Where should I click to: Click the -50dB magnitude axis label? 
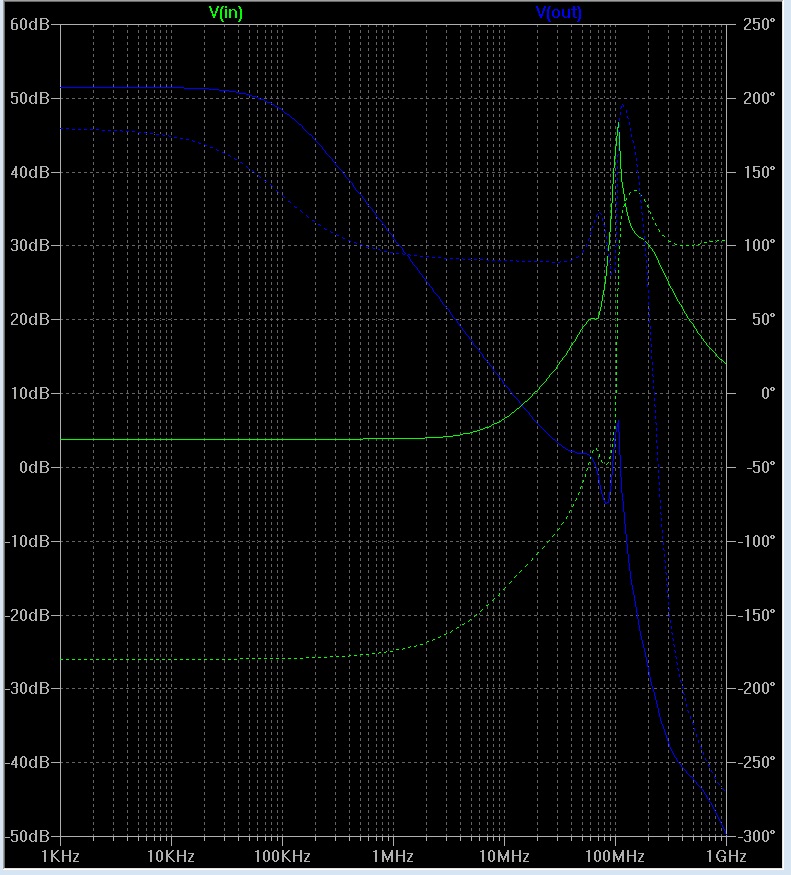click(x=27, y=836)
